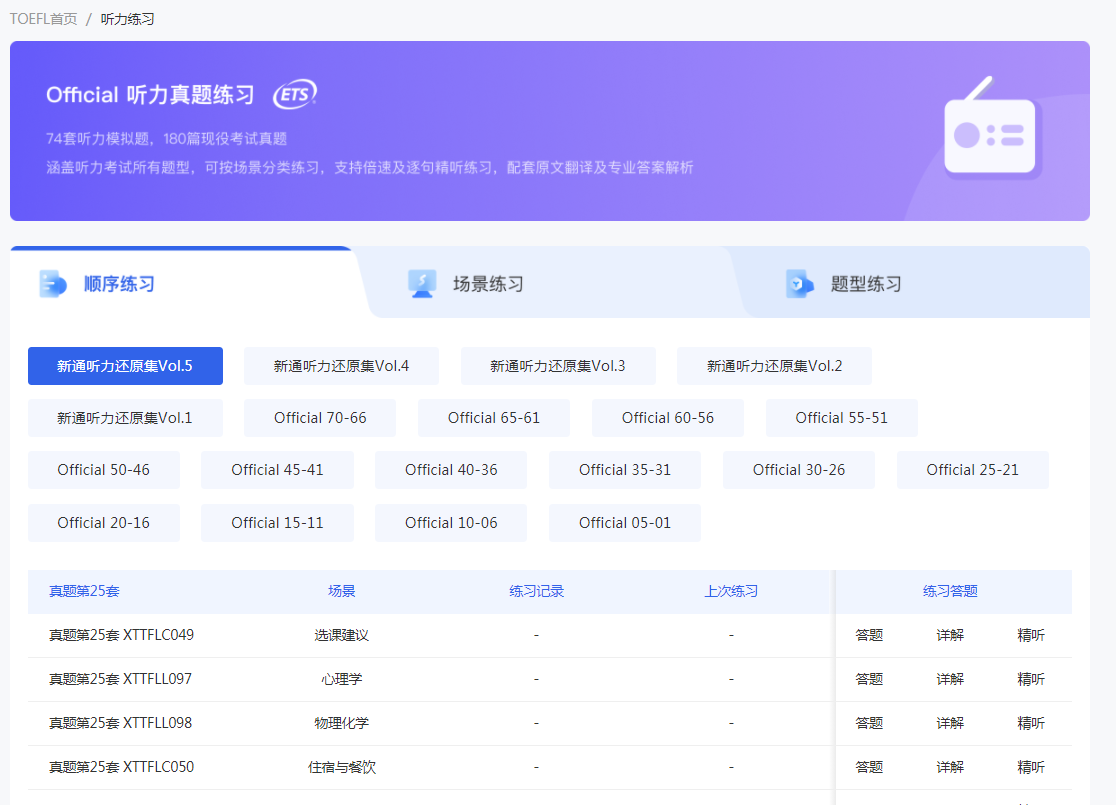This screenshot has width=1116, height=805.
Task: Choose Official 70-66 set
Action: [320, 418]
